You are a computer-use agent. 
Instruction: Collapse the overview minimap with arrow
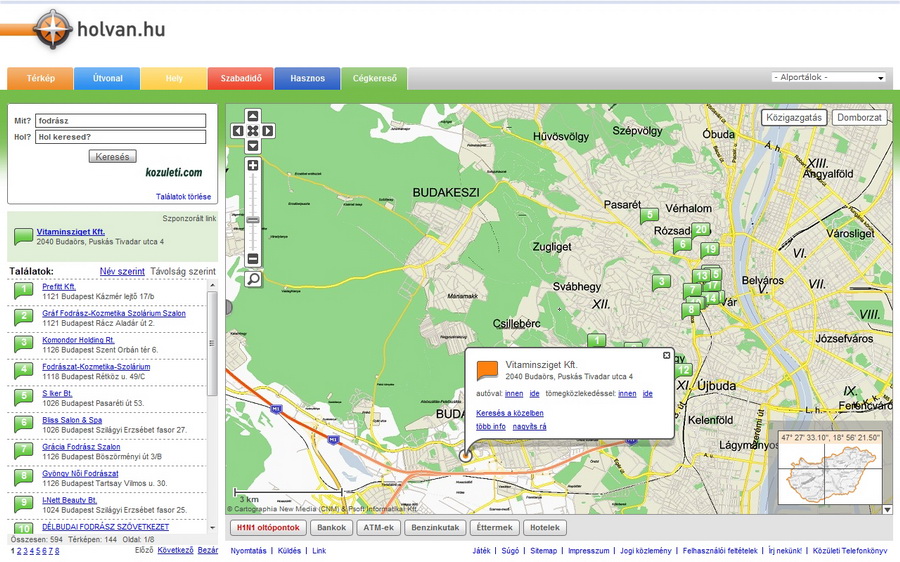886,509
